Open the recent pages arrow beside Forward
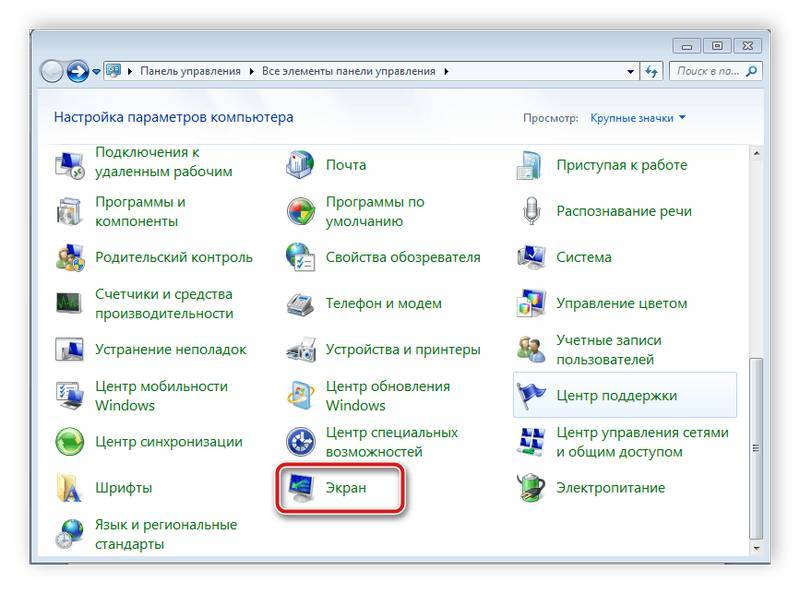Viewport: 800px width, 594px height. (96, 72)
